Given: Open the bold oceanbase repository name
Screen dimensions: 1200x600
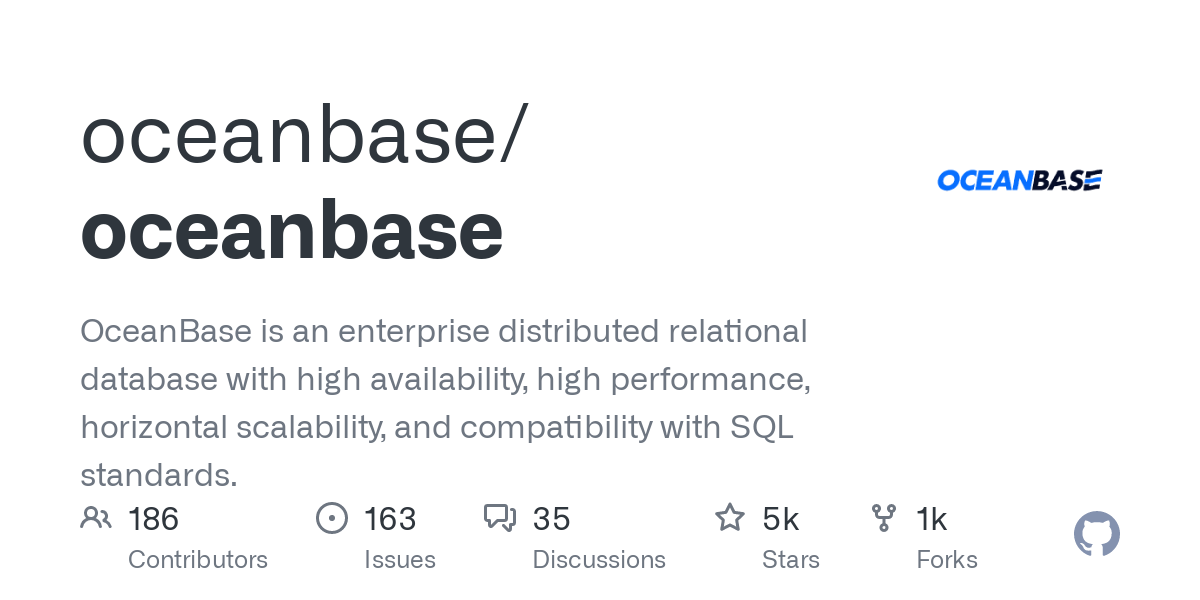Looking at the screenshot, I should pyautogui.click(x=292, y=231).
